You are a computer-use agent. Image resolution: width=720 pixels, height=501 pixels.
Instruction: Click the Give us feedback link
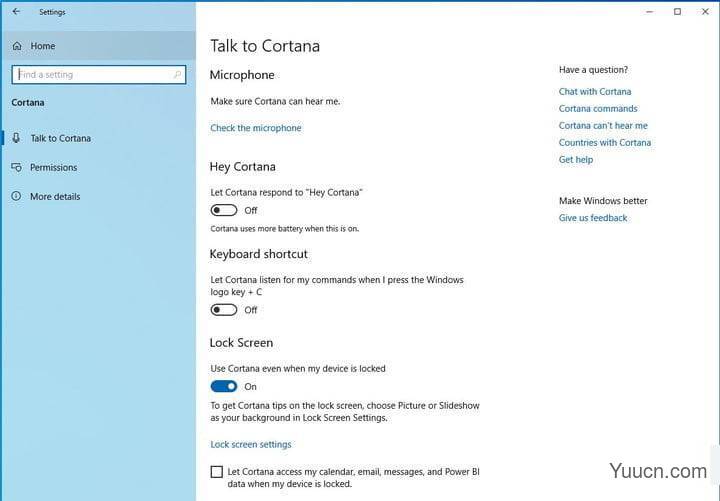(x=593, y=218)
